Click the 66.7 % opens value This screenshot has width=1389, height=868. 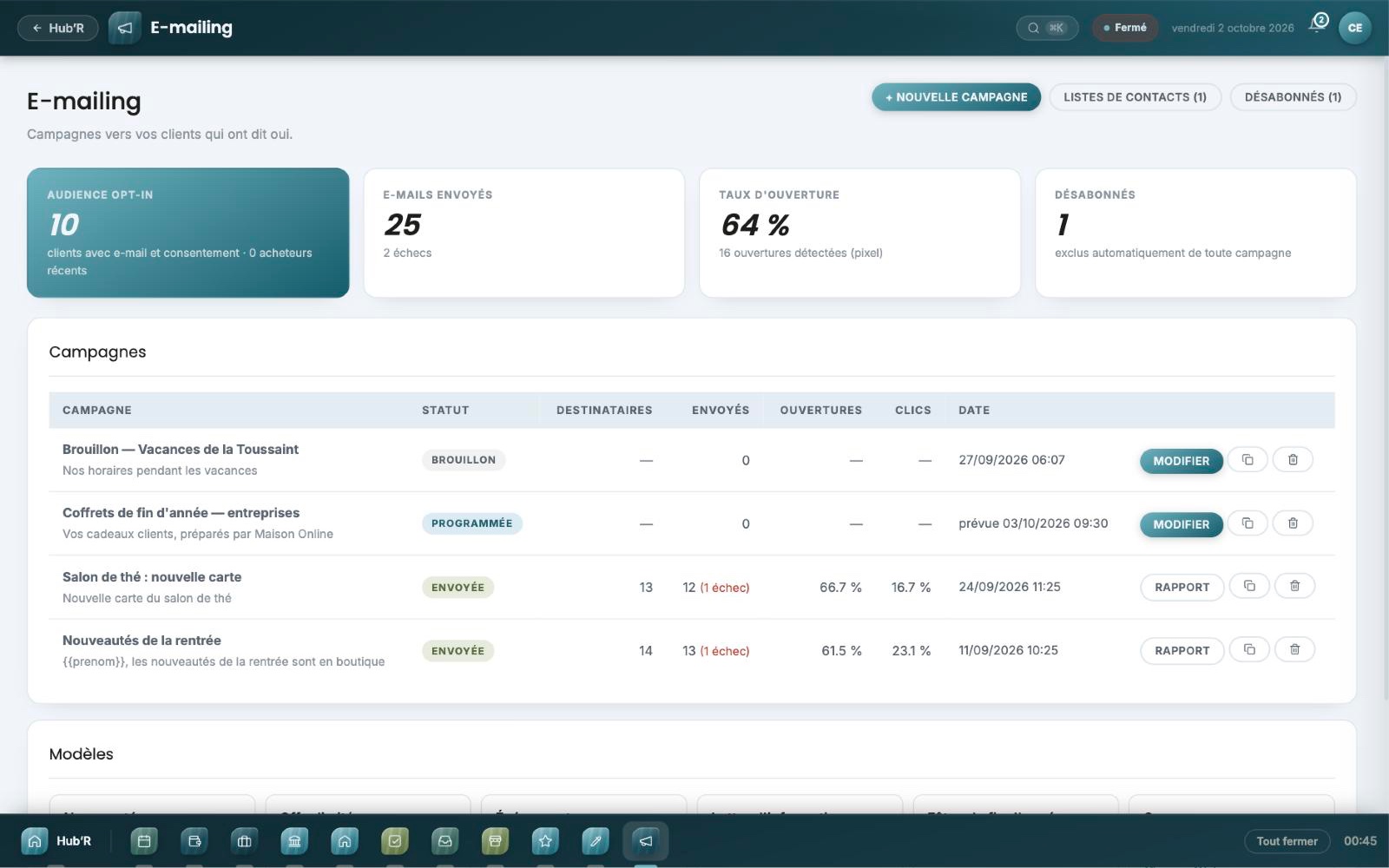pos(840,588)
